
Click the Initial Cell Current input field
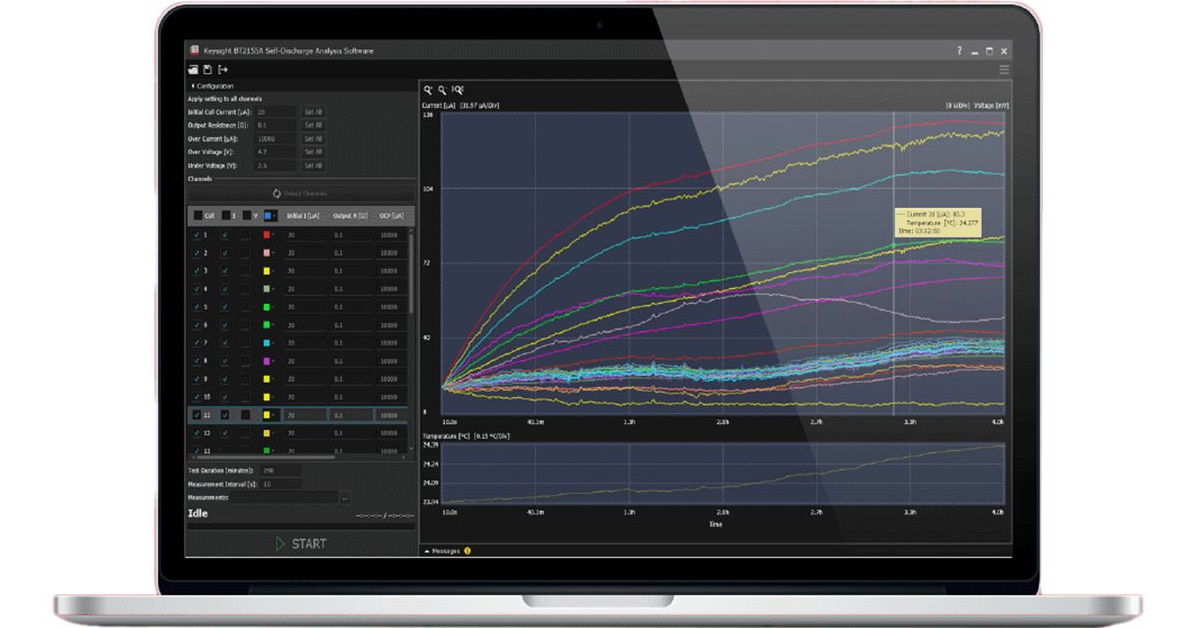coord(277,112)
